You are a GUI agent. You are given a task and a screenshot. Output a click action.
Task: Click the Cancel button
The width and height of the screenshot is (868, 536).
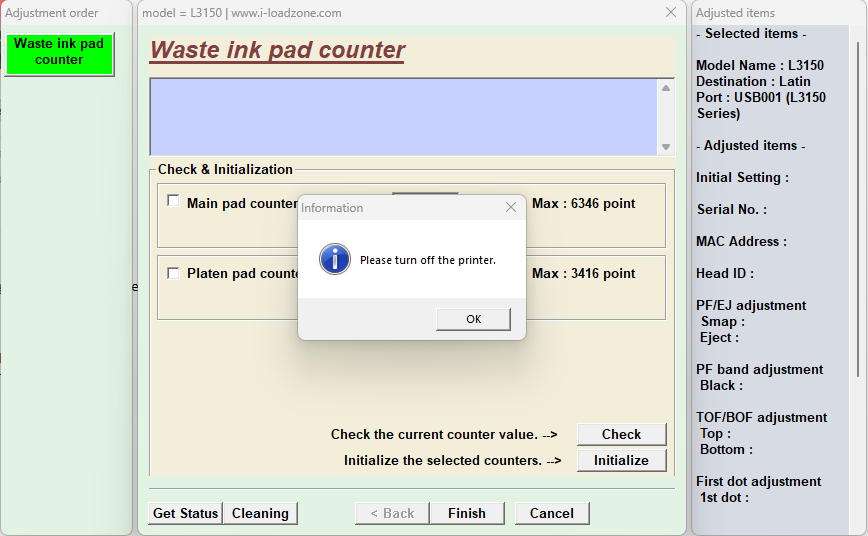pos(552,513)
